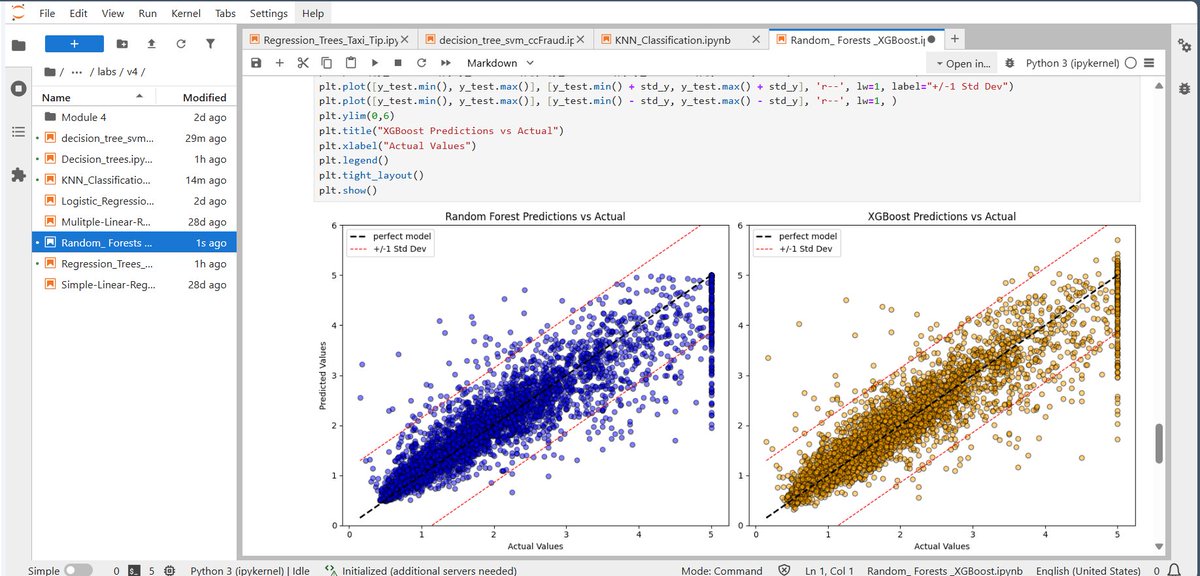This screenshot has width=1200, height=576.
Task: Open the notebook toolbar hamburger menu
Action: click(1148, 63)
